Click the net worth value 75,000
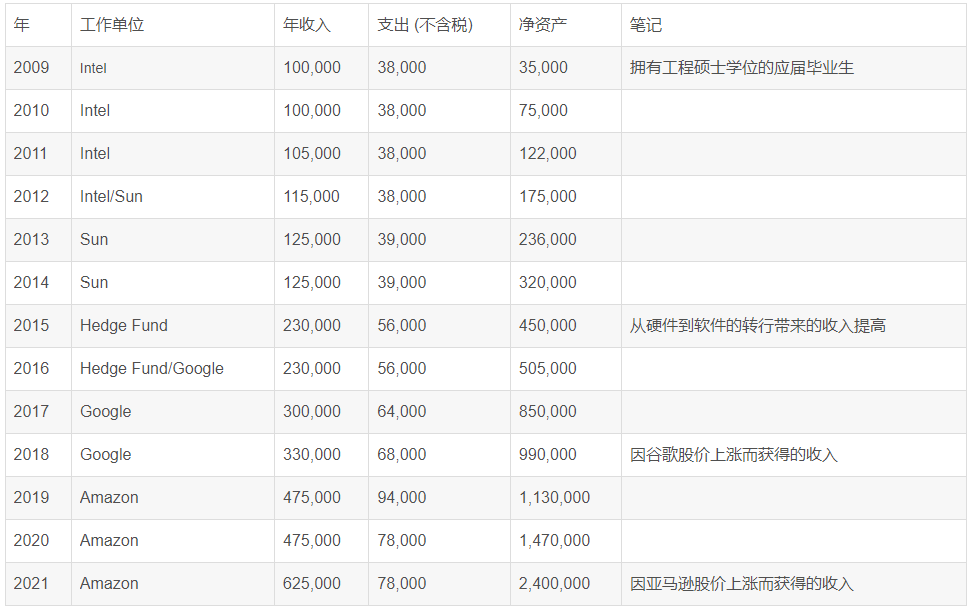The height and width of the screenshot is (609, 972). pyautogui.click(x=543, y=110)
